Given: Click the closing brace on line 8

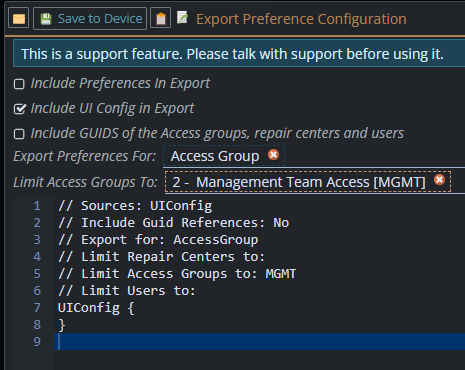Looking at the screenshot, I should point(62,325).
